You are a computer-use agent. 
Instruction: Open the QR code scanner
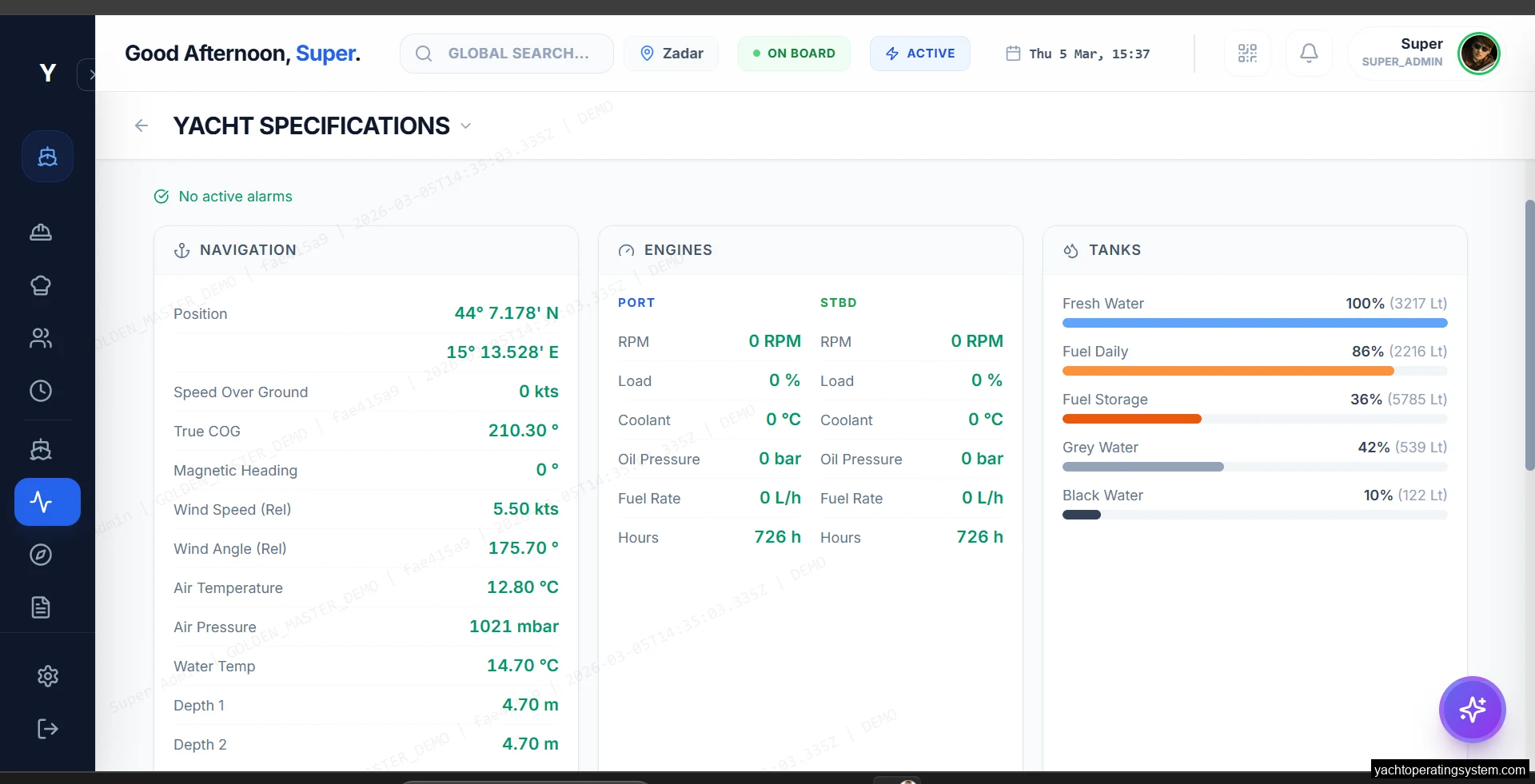[1247, 53]
